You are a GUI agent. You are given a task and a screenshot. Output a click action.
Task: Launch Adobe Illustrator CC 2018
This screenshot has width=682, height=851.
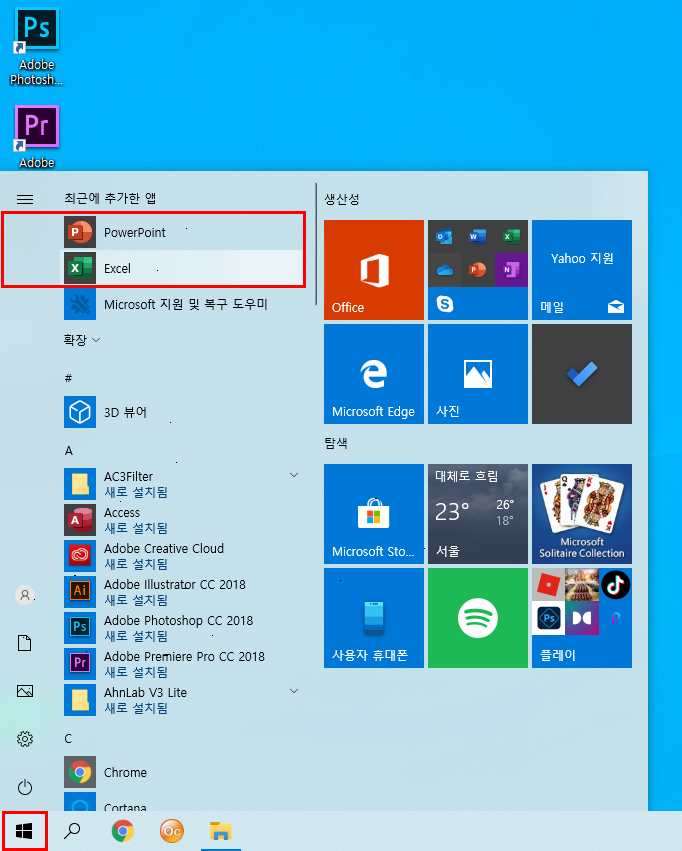point(182,592)
